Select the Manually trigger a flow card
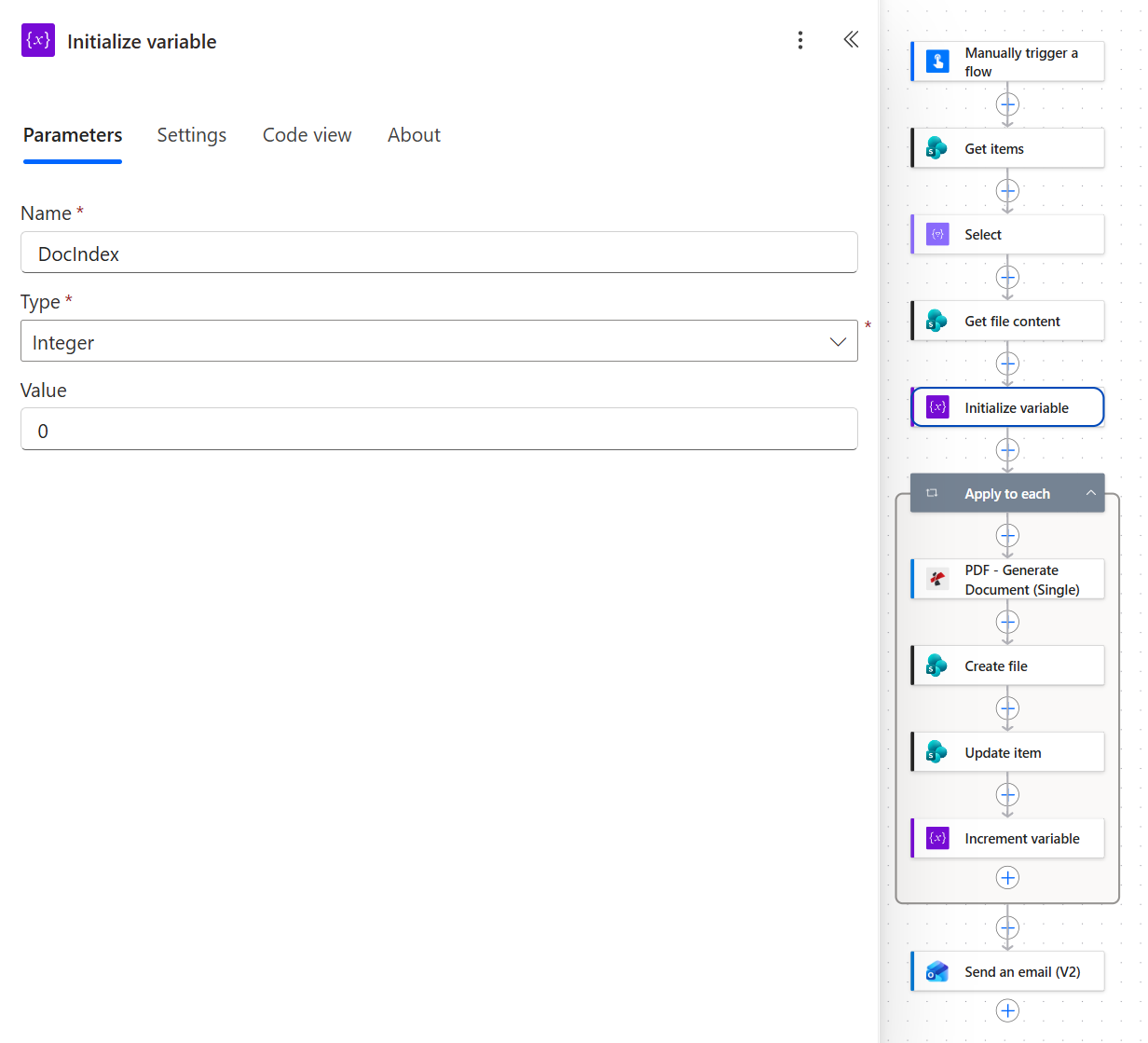Viewport: 1148px width, 1043px height. pos(1007,62)
